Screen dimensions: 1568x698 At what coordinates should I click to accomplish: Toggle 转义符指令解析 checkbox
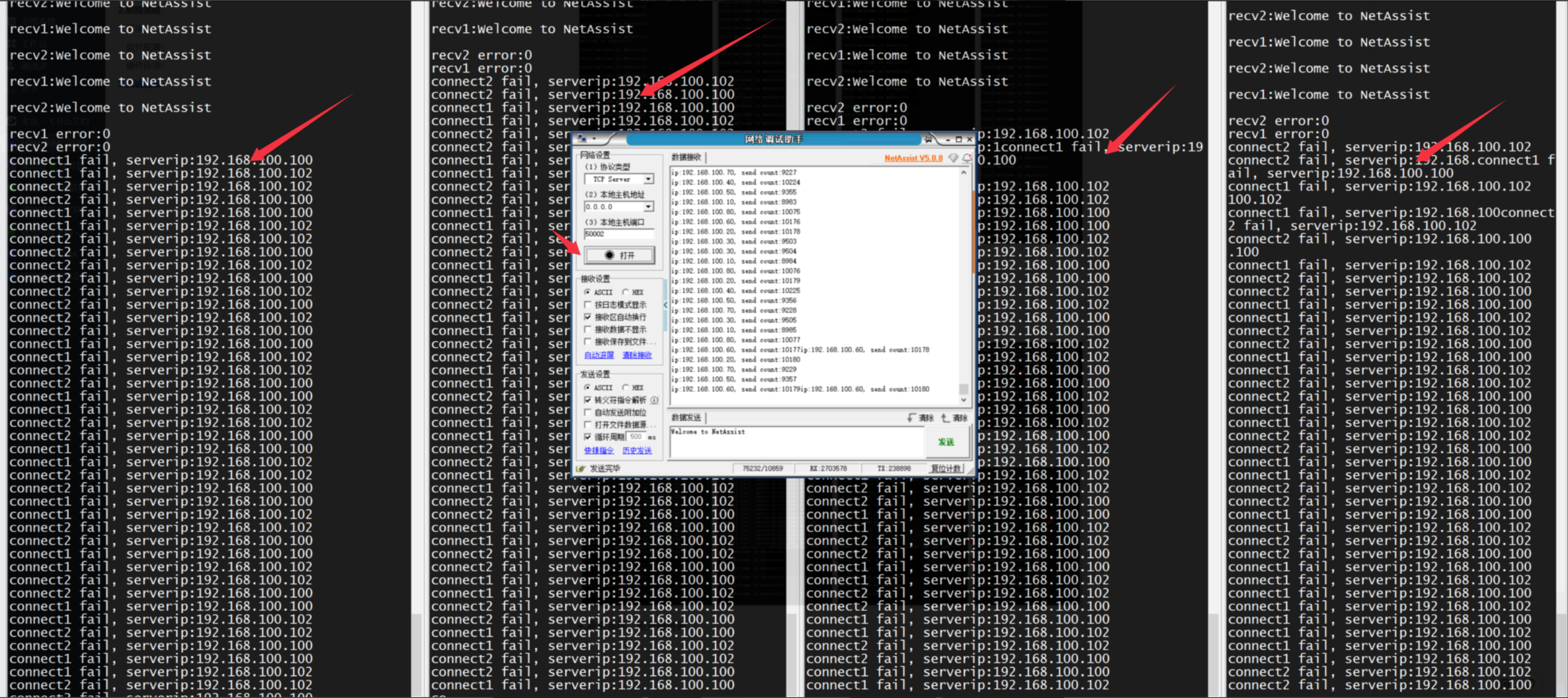588,400
